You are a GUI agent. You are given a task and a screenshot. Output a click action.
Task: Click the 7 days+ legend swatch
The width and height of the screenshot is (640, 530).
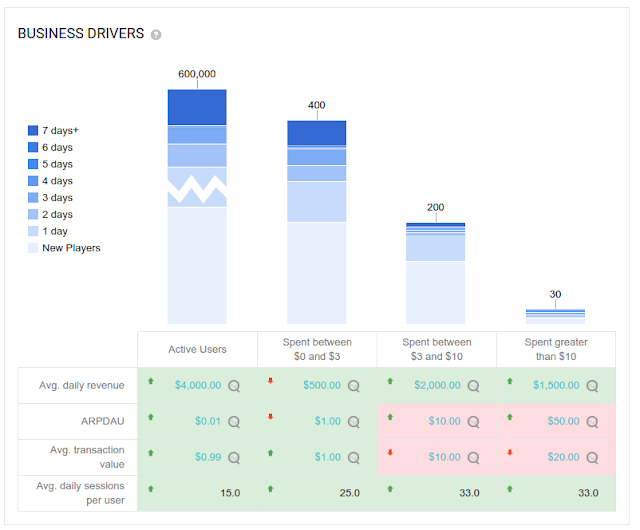click(x=33, y=130)
